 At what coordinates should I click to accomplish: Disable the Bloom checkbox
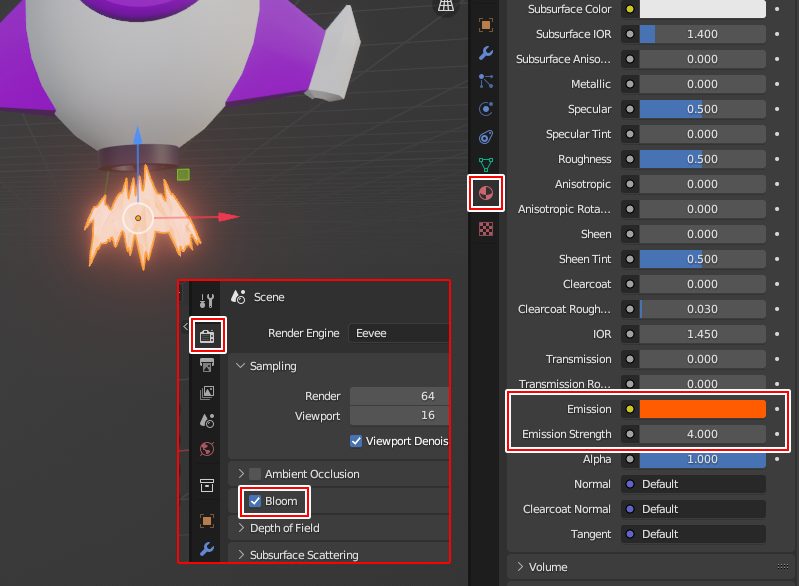pos(255,501)
